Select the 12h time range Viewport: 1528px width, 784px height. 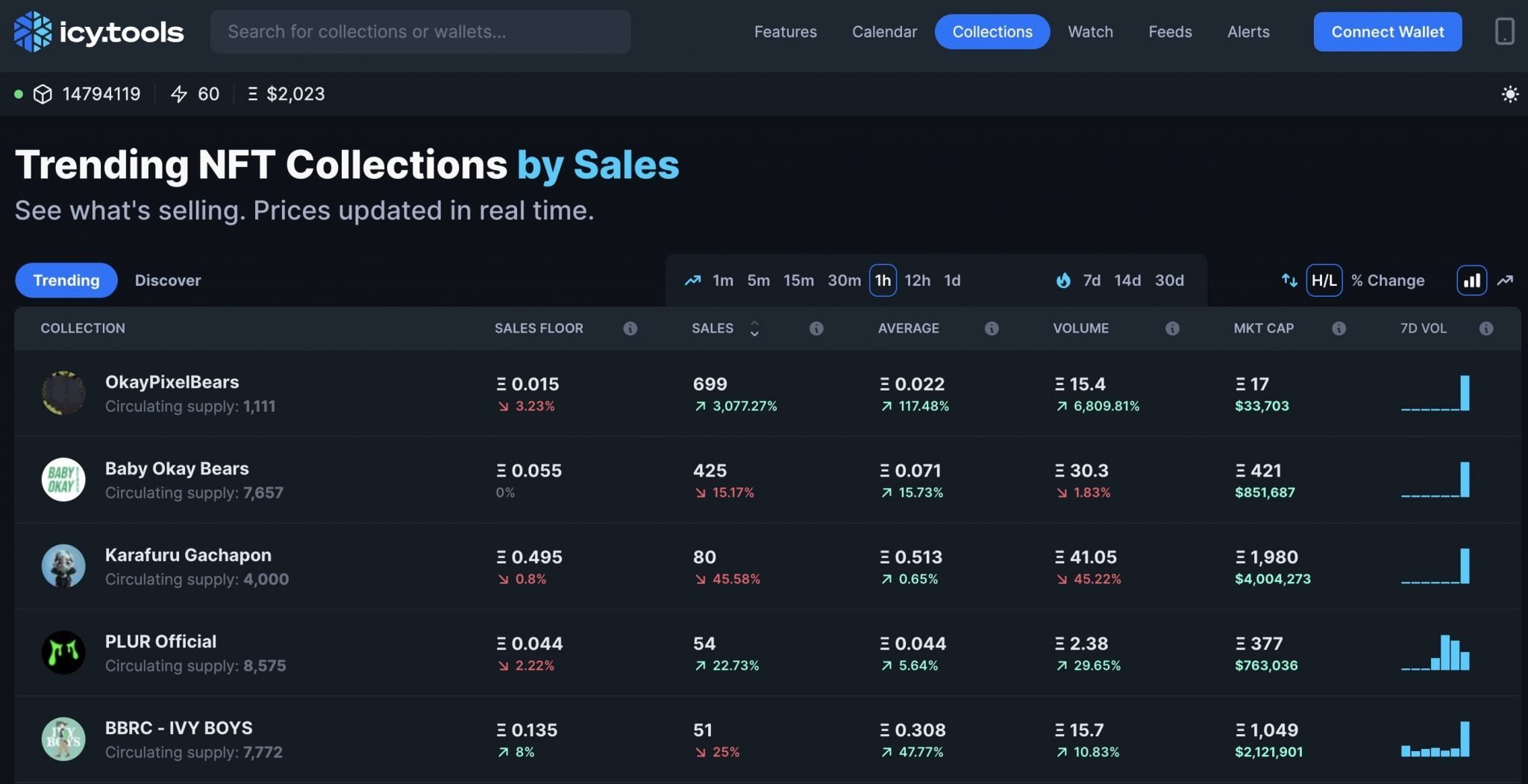click(x=917, y=280)
